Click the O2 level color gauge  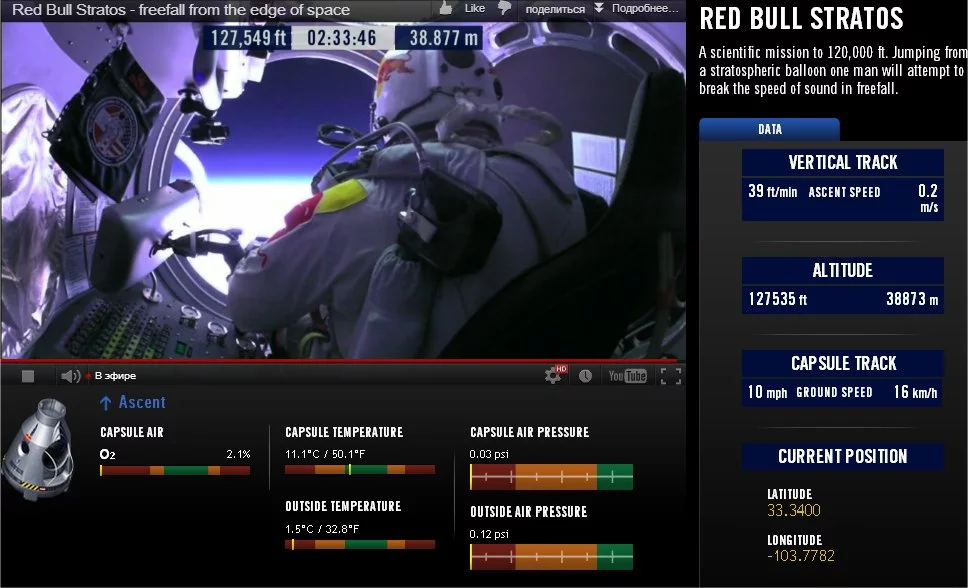[x=175, y=471]
